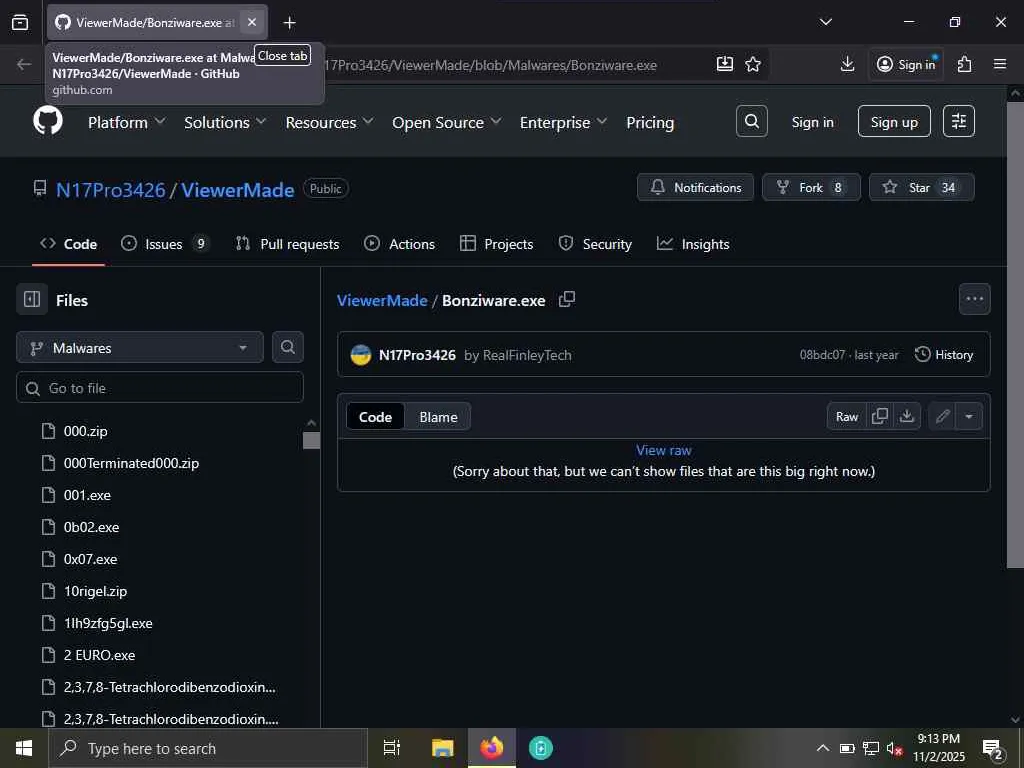Viewport: 1024px width, 768px height.
Task: Go back with the browser arrow
Action: point(24,64)
